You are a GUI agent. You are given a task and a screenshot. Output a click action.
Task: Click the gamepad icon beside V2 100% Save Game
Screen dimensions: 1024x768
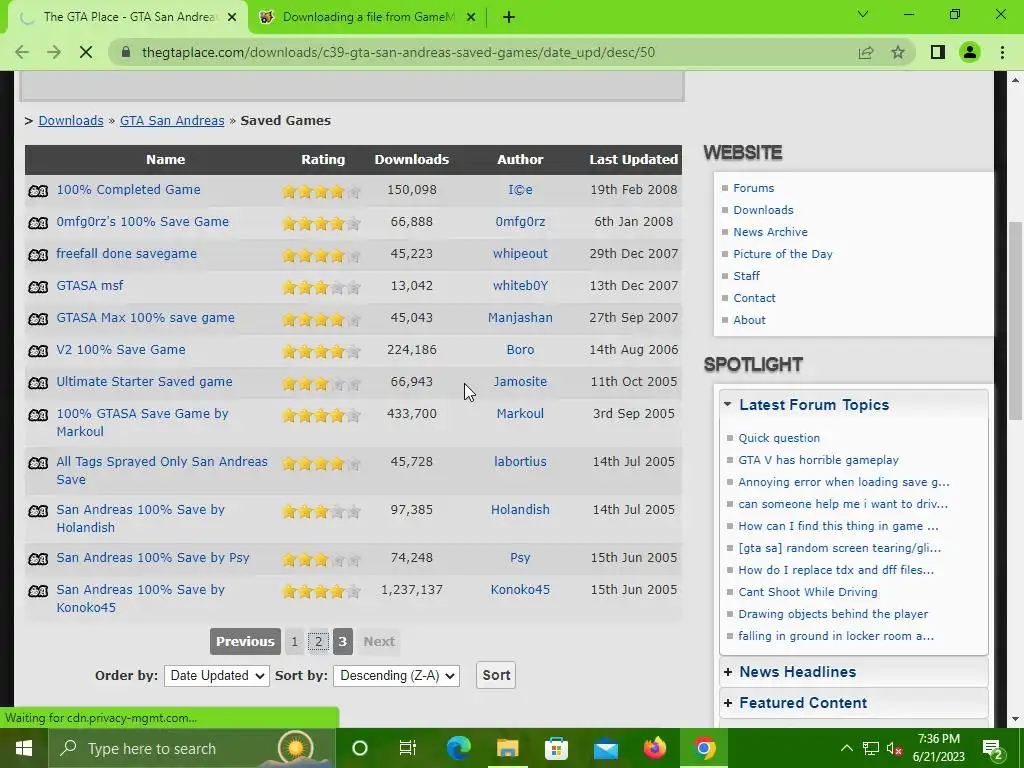pyautogui.click(x=38, y=351)
